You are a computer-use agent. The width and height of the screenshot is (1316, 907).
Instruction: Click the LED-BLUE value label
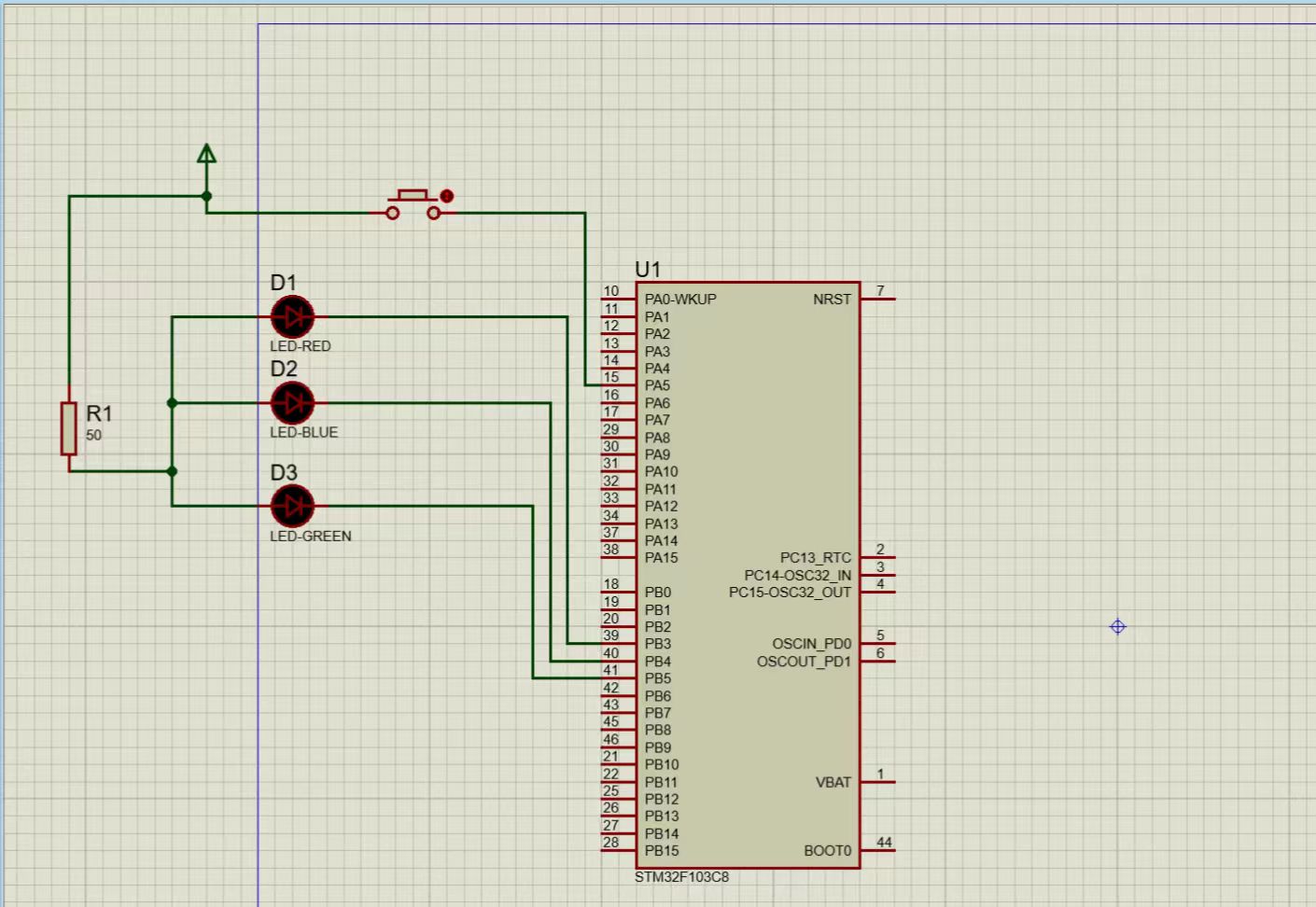304,433
